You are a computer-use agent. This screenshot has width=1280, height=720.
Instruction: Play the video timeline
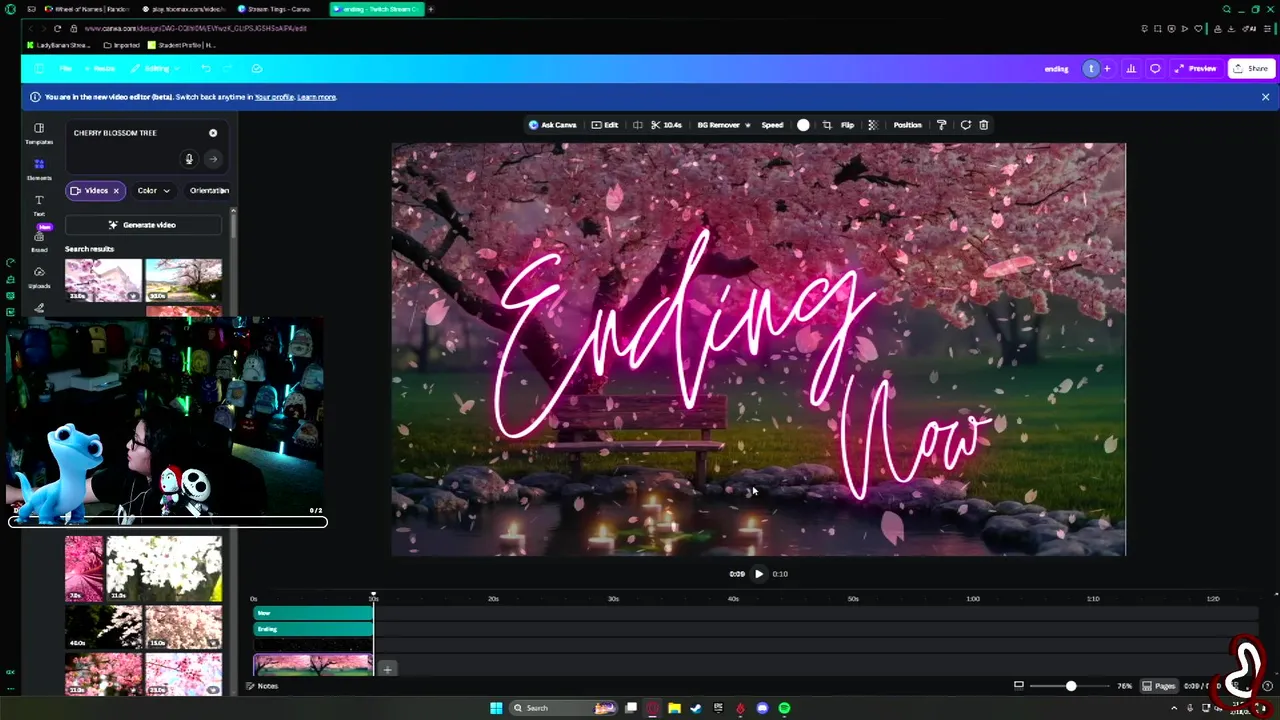point(758,574)
